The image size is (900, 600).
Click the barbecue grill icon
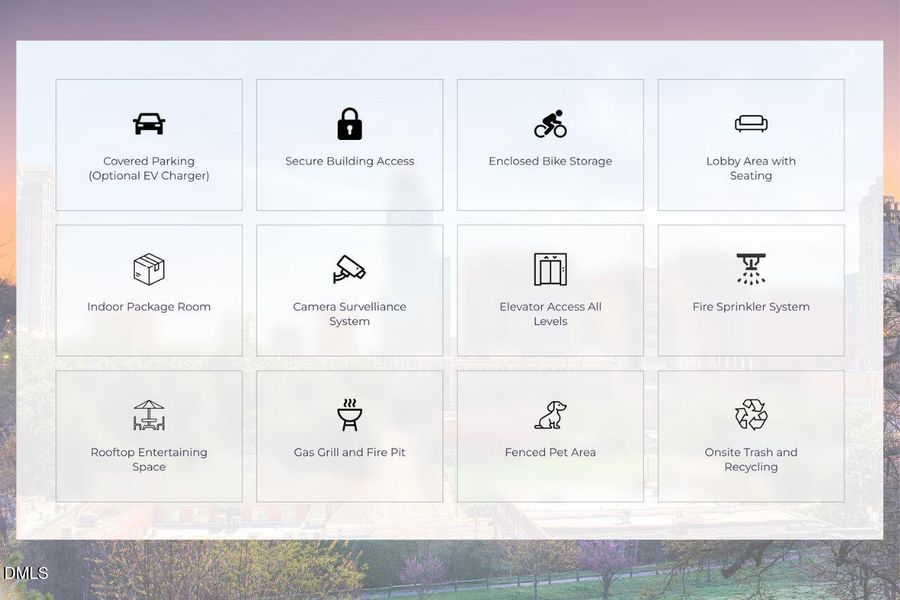349,415
